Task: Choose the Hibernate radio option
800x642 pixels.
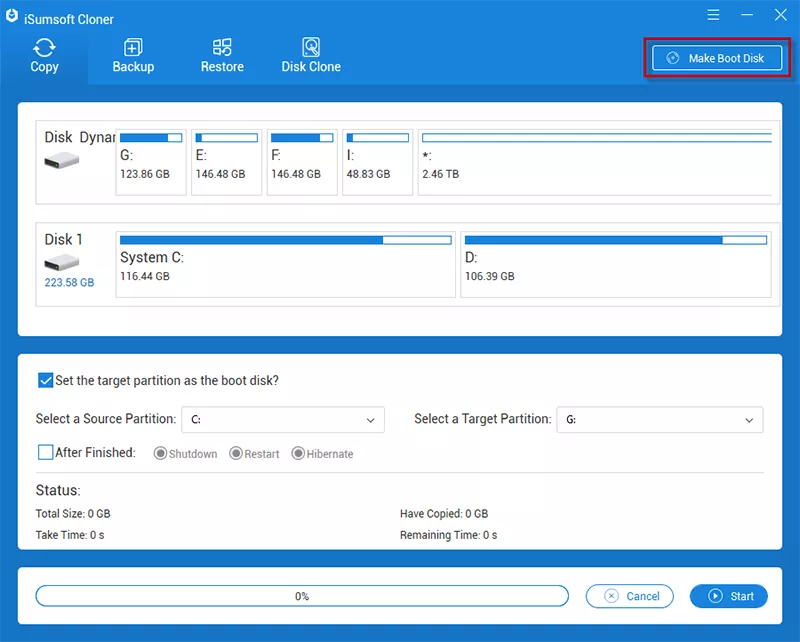Action: [x=298, y=453]
